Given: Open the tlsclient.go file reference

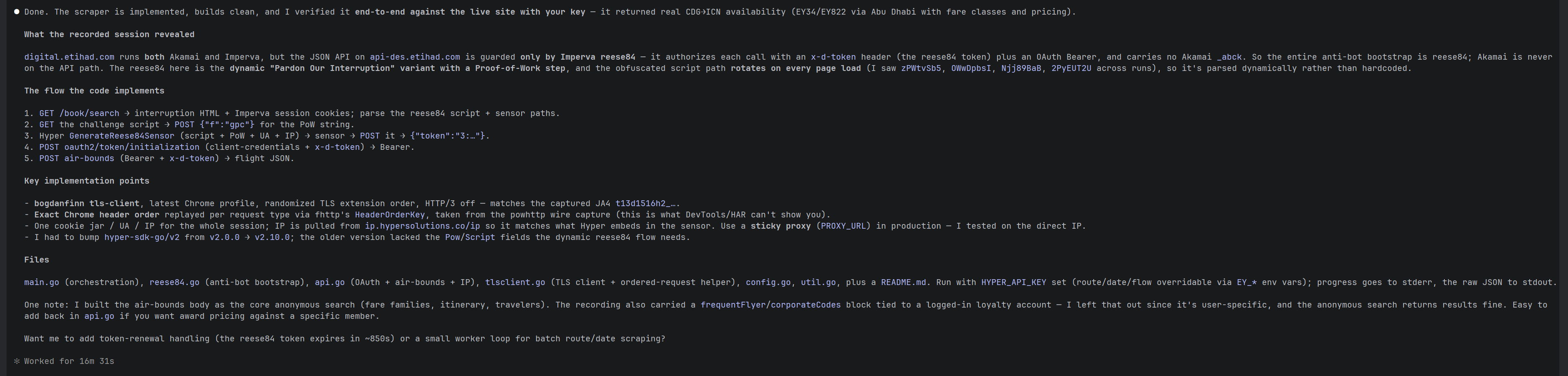Looking at the screenshot, I should (515, 282).
